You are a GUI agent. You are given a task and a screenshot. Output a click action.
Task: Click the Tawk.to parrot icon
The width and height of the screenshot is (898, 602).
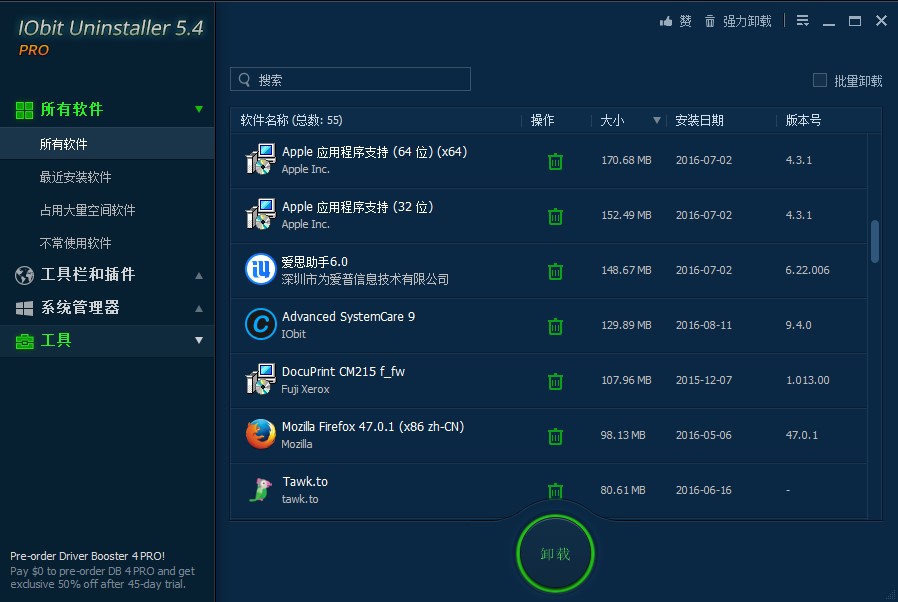[261, 490]
